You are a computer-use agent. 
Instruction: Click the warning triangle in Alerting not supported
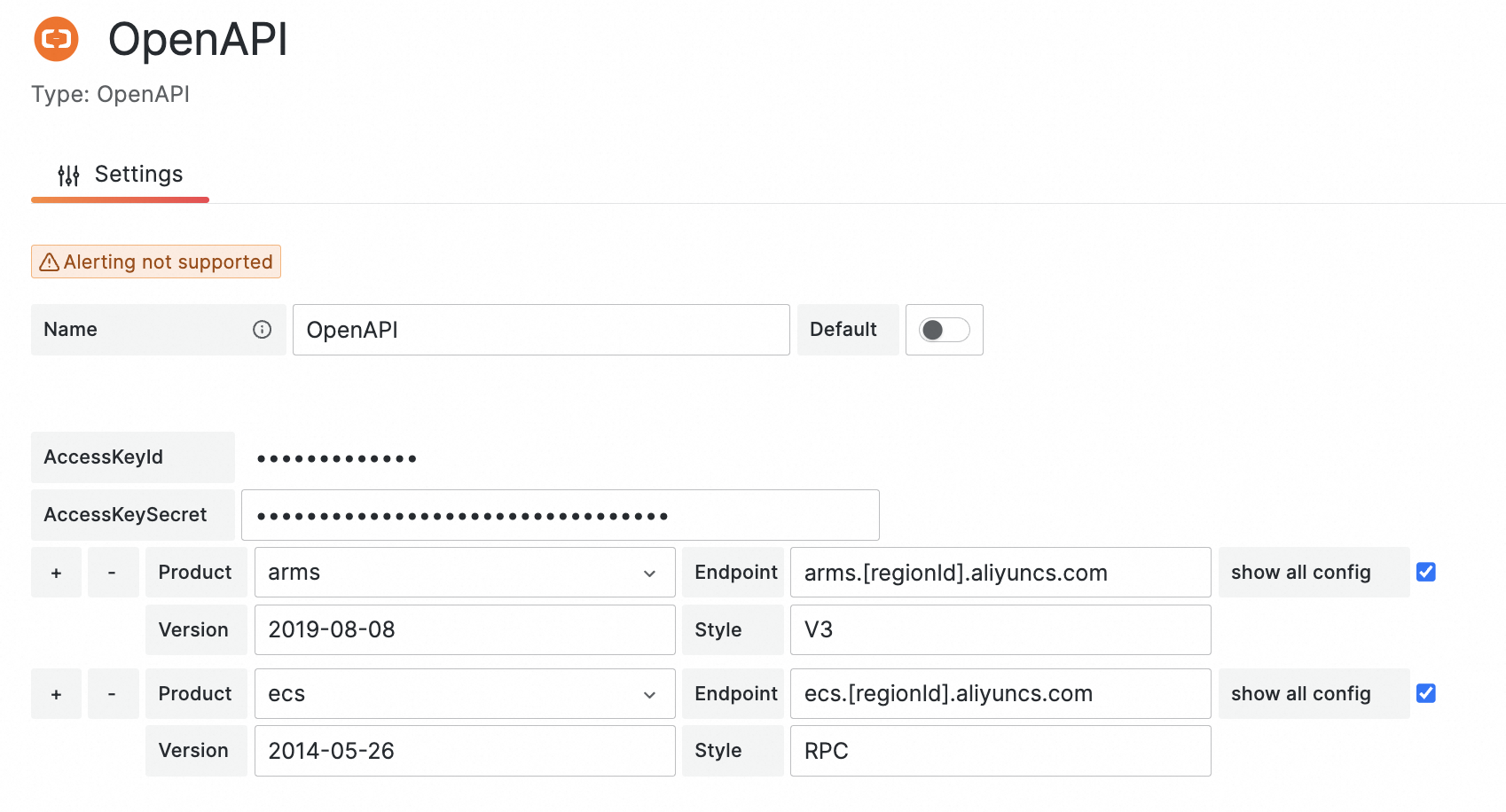(49, 262)
